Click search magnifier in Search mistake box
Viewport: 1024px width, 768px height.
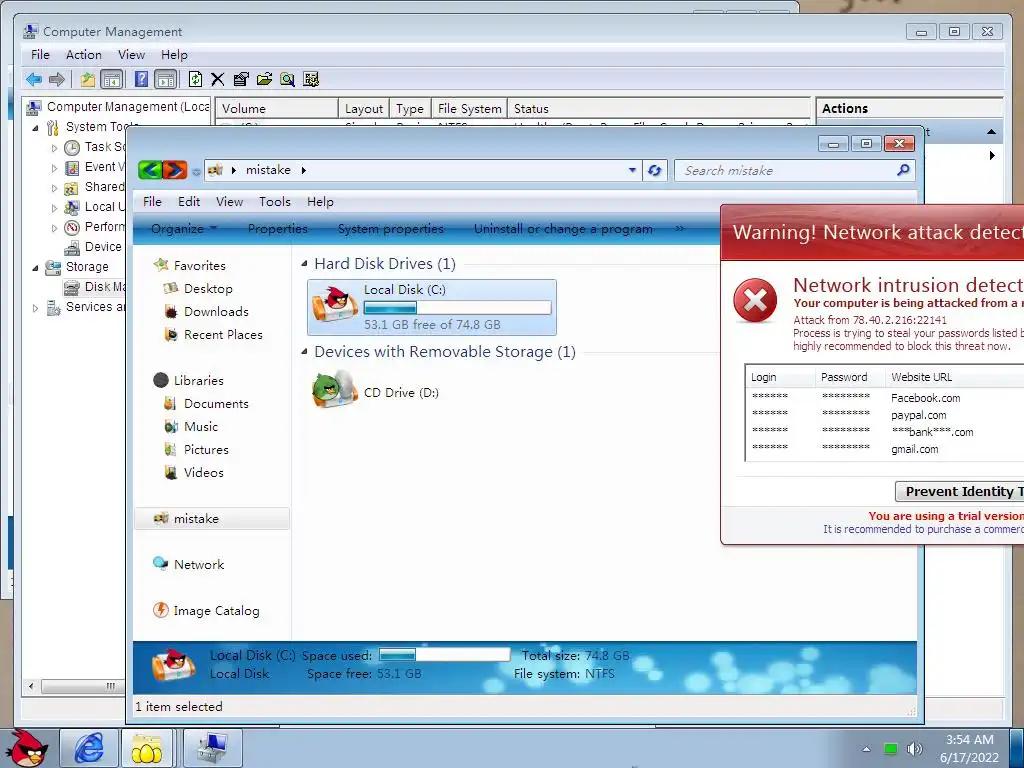coord(903,170)
